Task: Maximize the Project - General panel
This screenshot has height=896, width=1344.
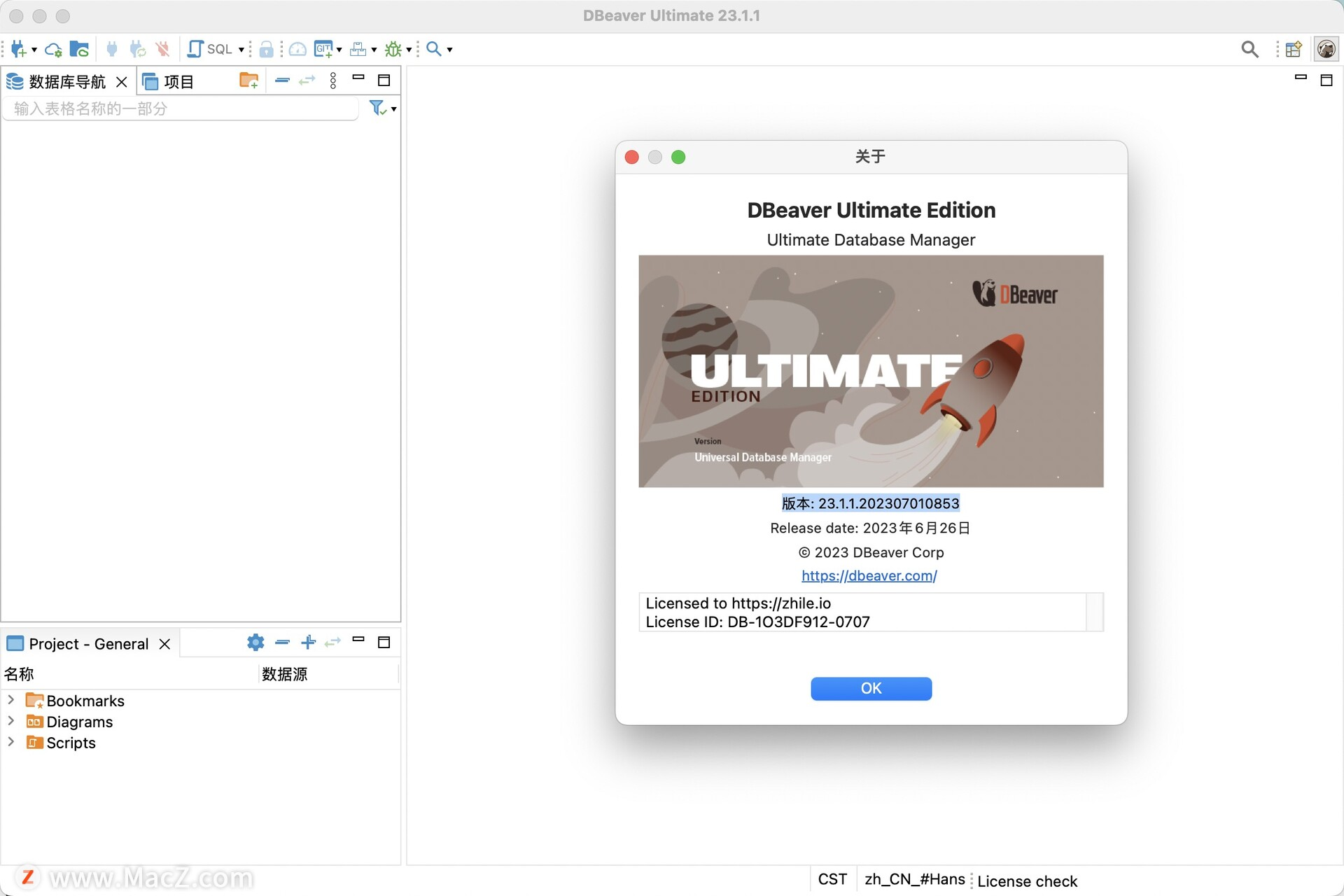Action: click(x=384, y=642)
